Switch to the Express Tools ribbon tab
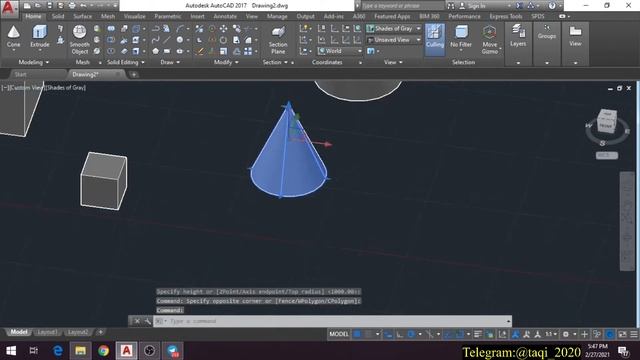 (506, 16)
